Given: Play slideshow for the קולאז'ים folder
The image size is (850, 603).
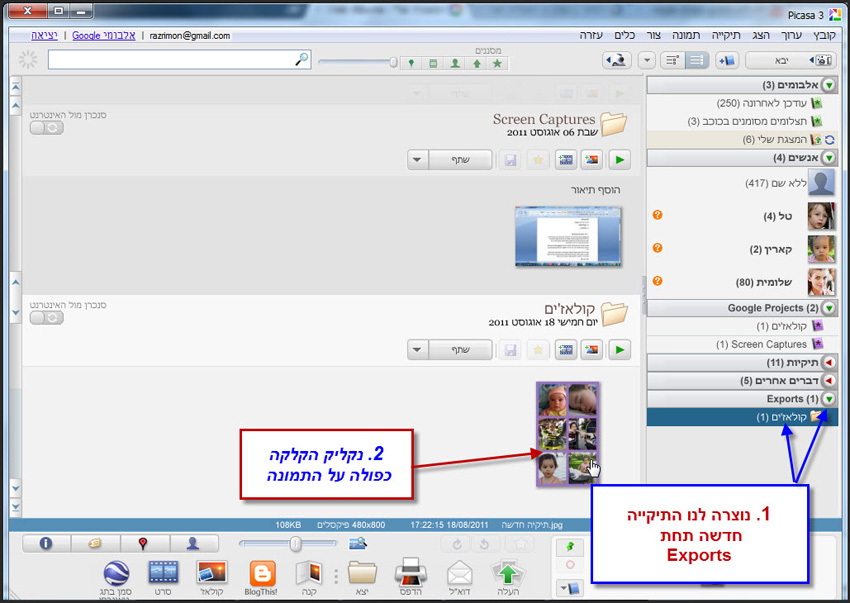Looking at the screenshot, I should click(620, 350).
